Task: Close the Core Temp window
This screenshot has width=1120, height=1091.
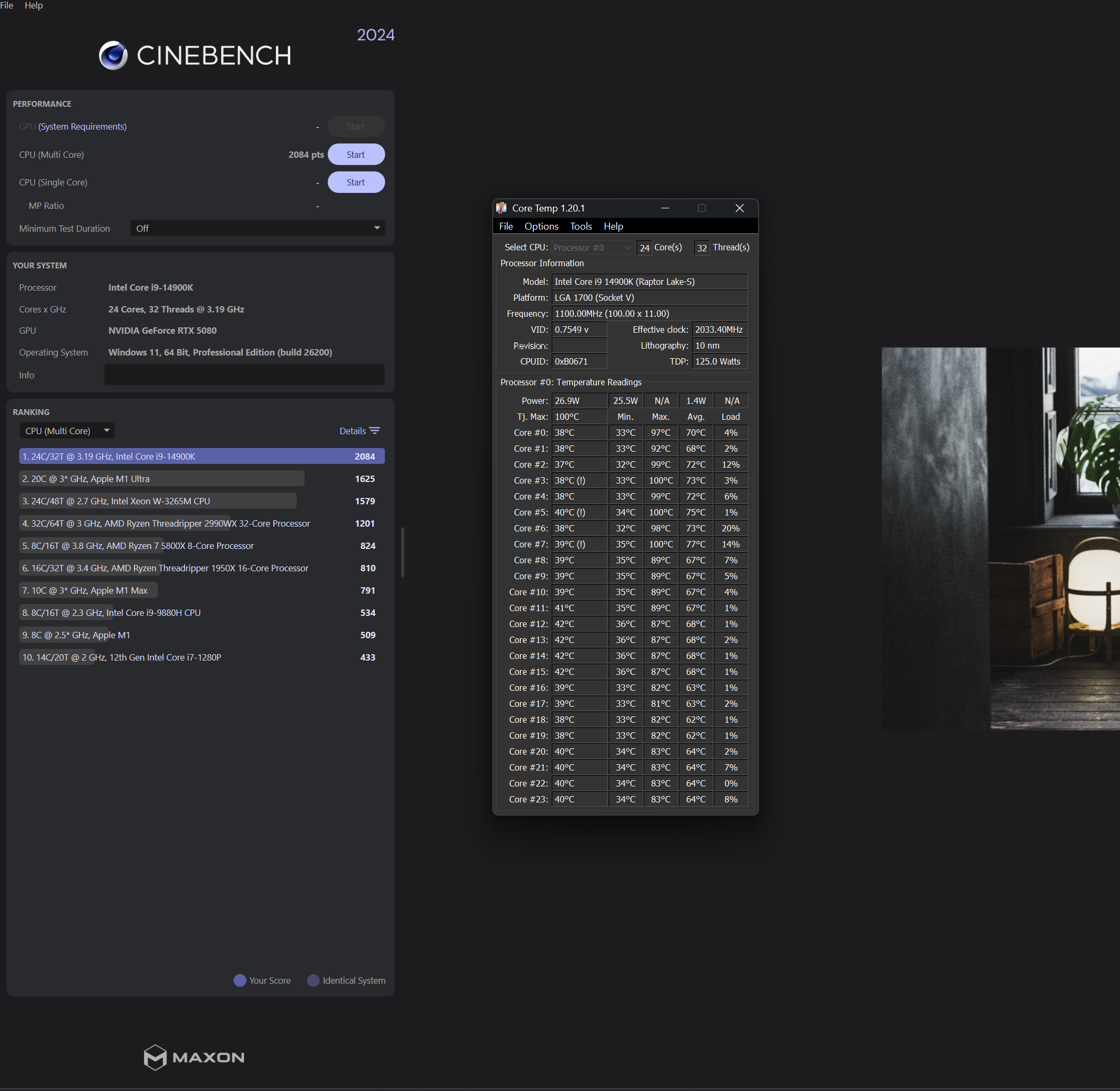Action: 739,208
